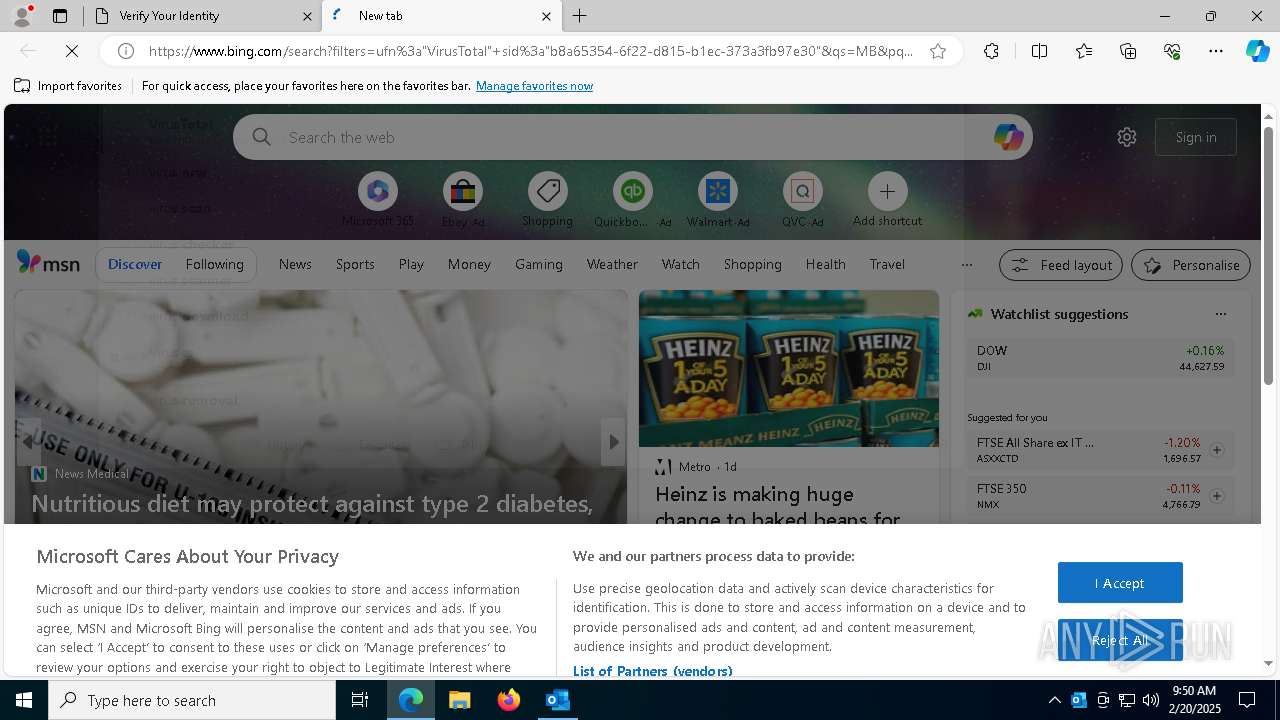Add this page to favorites star

[x=938, y=51]
